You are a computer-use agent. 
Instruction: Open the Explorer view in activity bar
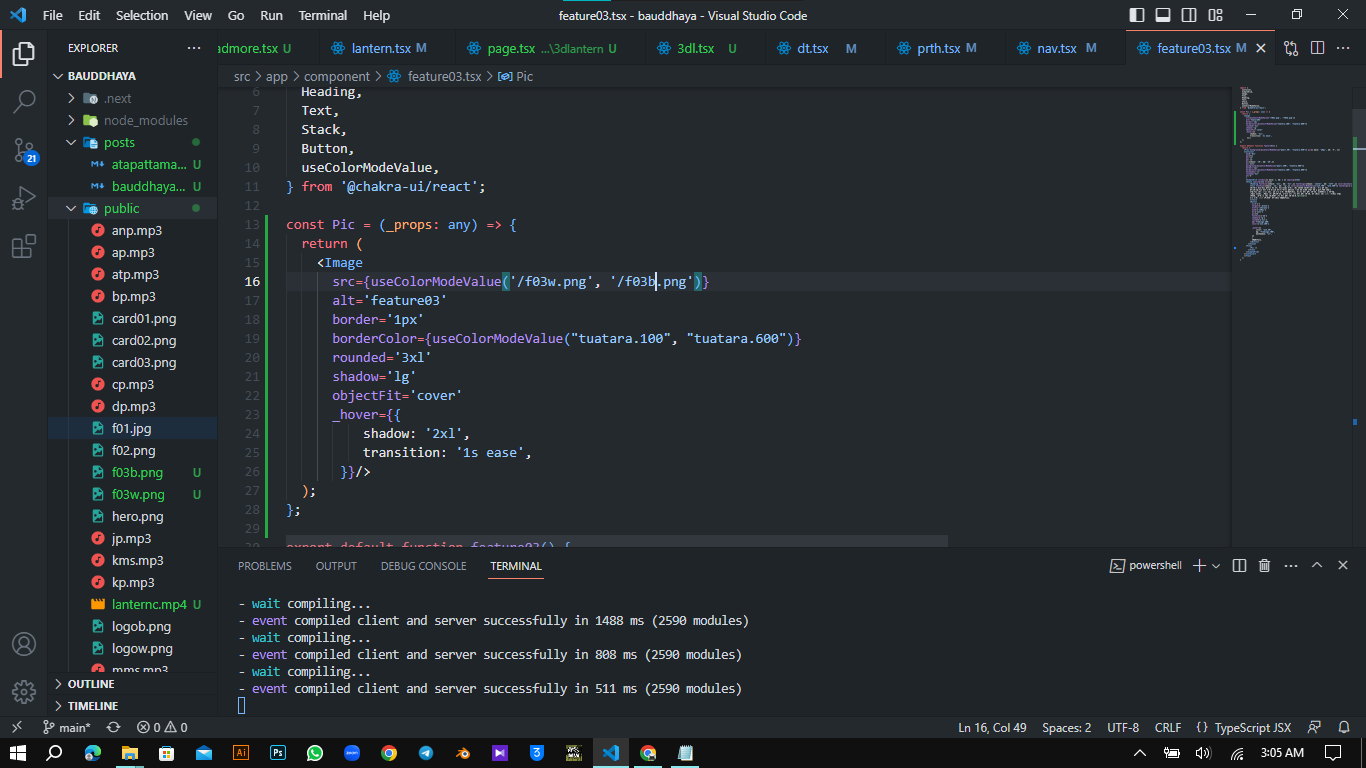[24, 54]
